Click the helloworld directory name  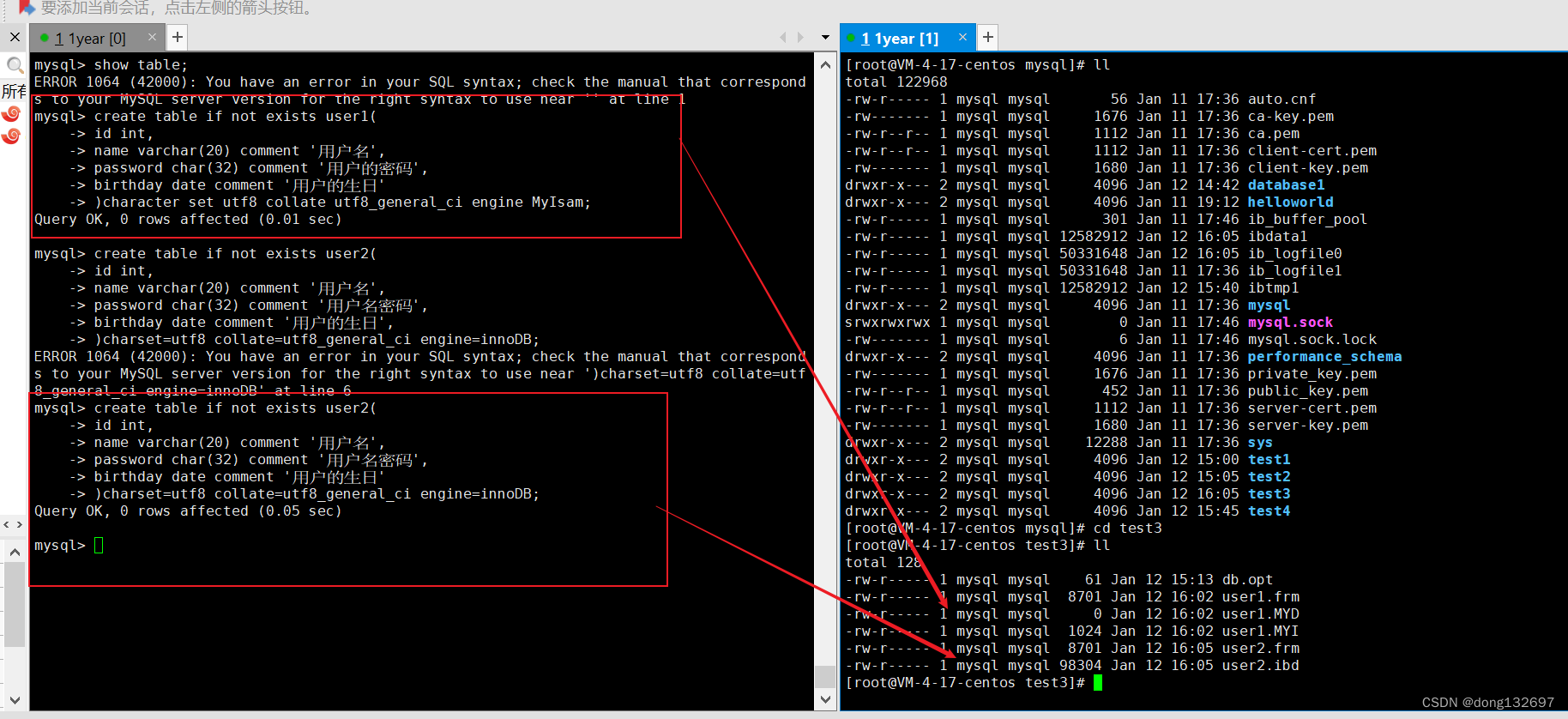(1290, 202)
